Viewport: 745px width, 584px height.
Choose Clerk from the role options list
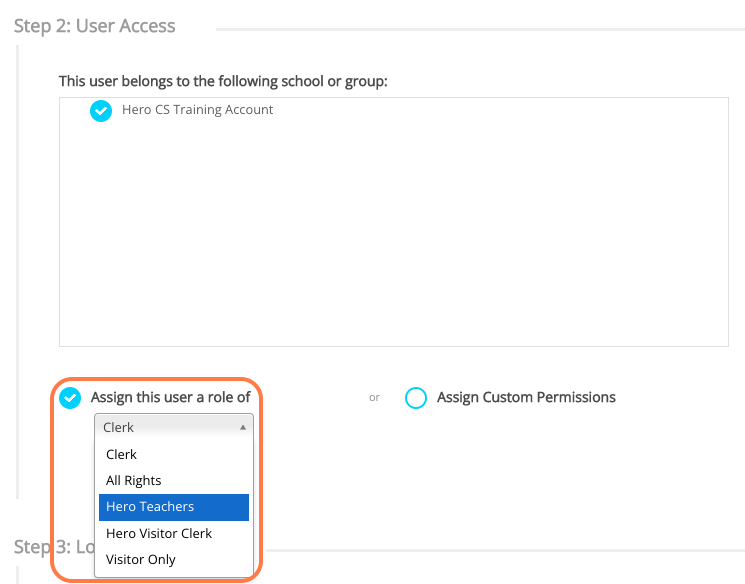[x=122, y=454]
